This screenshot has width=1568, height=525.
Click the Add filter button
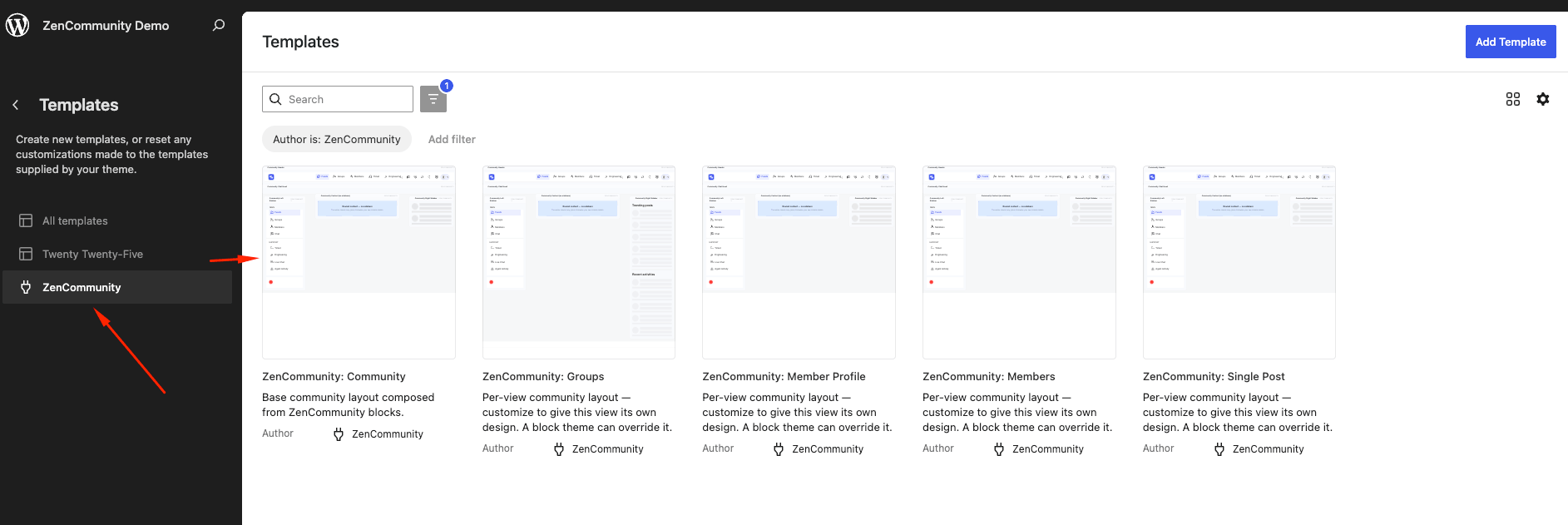coord(452,139)
